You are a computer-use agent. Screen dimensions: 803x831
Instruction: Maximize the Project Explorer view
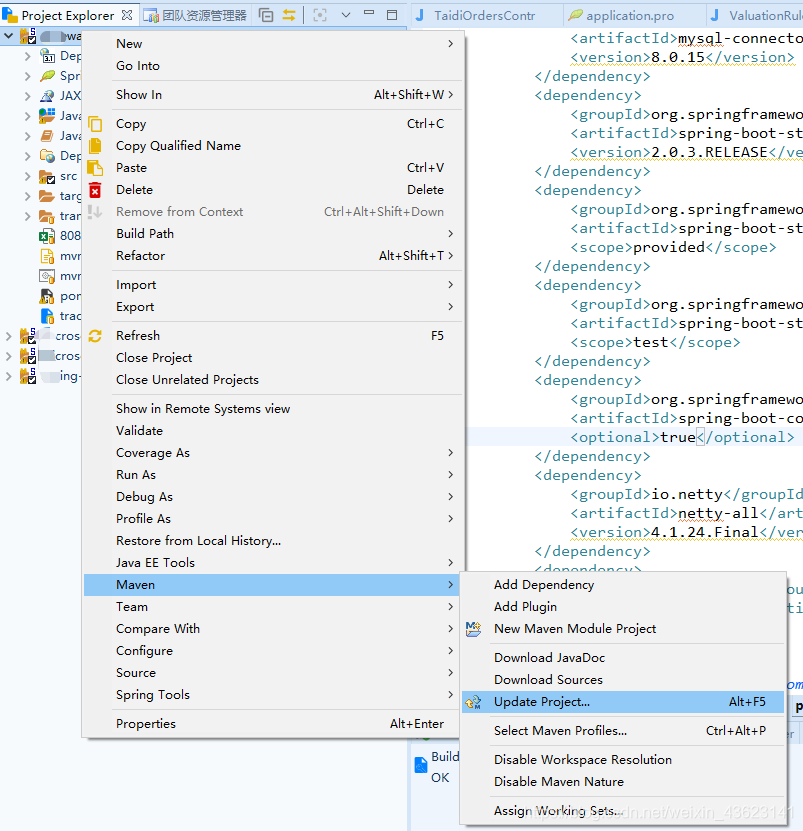392,15
